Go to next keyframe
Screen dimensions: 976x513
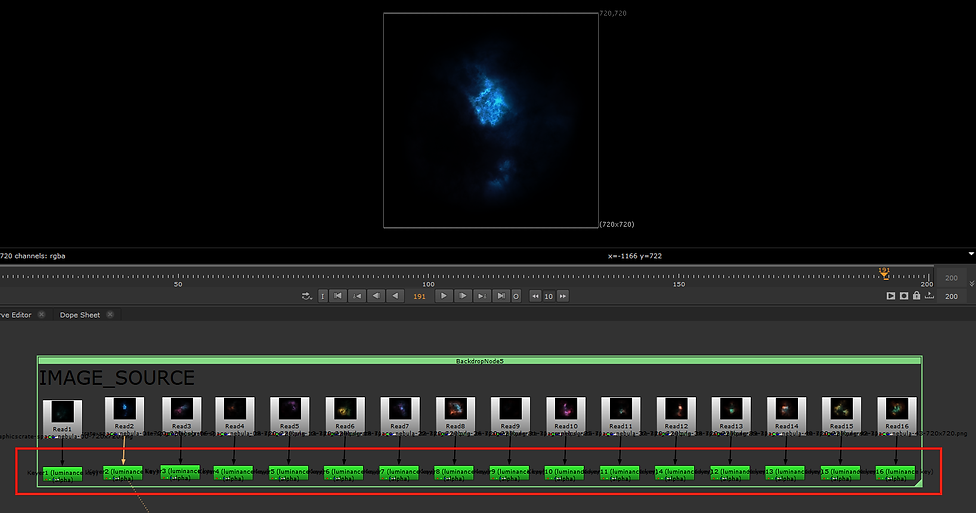tap(482, 296)
